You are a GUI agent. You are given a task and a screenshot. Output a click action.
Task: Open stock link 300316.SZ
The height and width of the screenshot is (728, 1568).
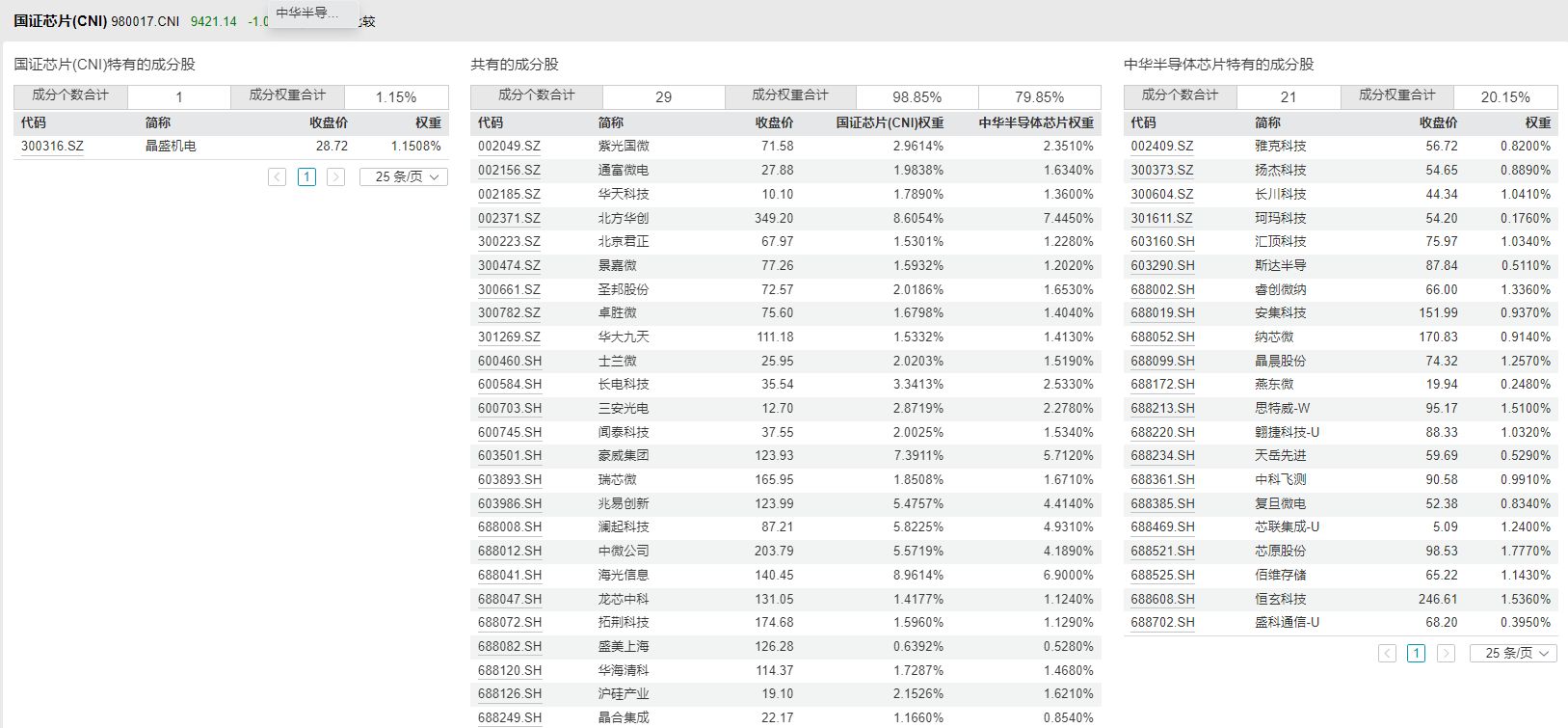point(52,147)
